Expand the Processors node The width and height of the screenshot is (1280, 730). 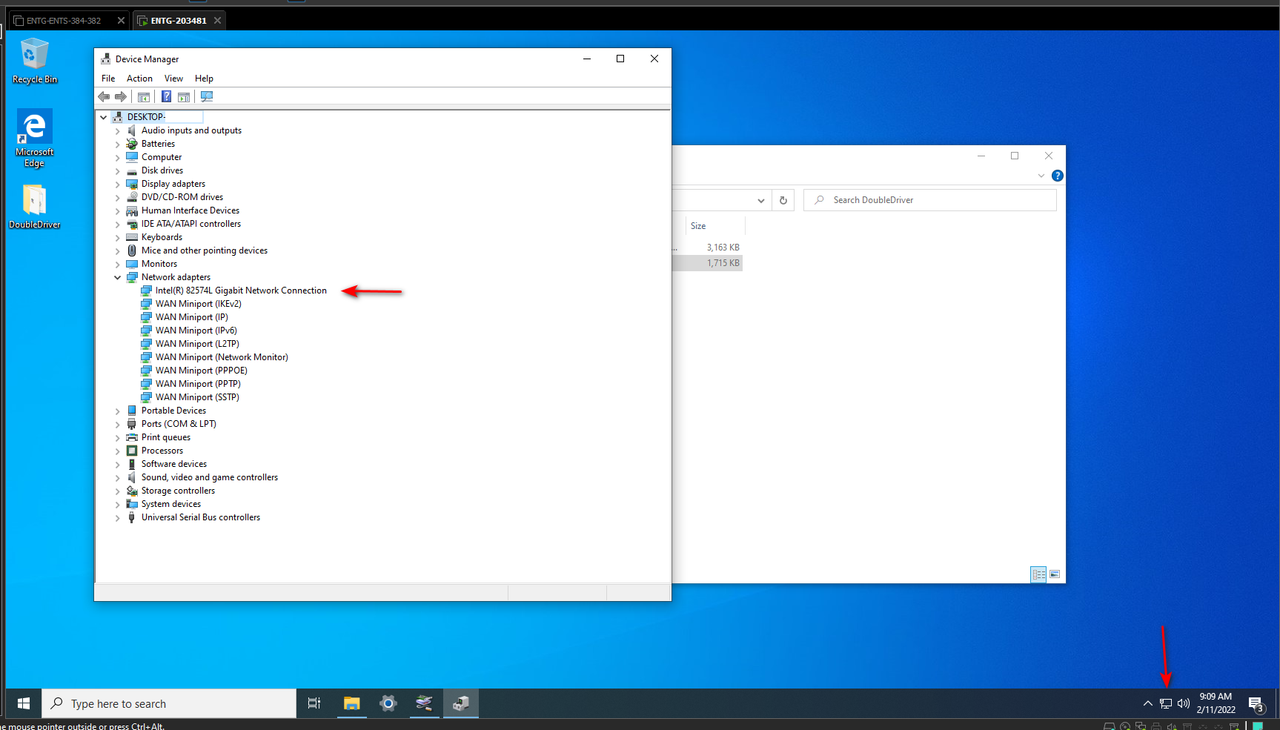[117, 451]
